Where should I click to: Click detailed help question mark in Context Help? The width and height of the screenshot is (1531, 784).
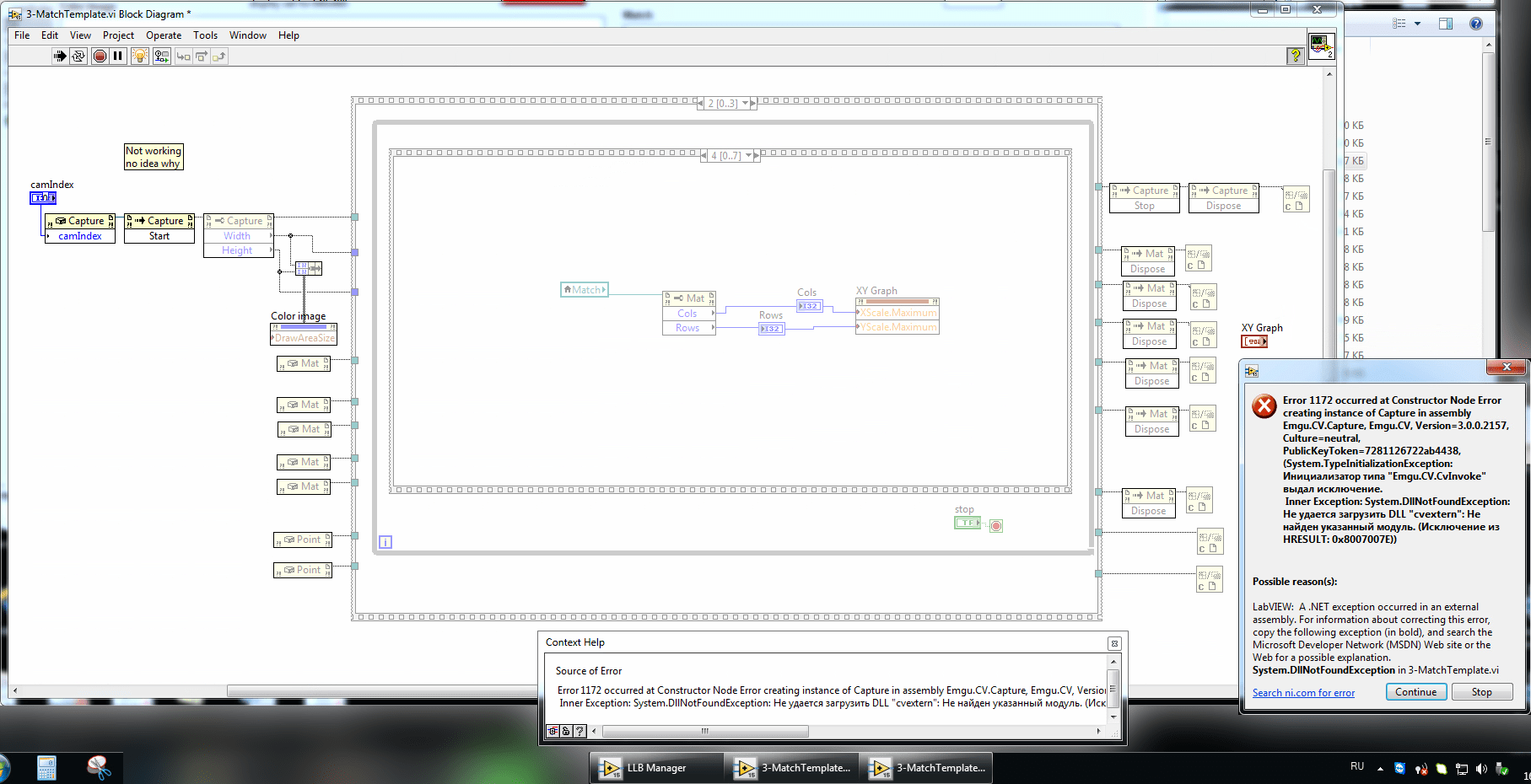click(x=578, y=731)
